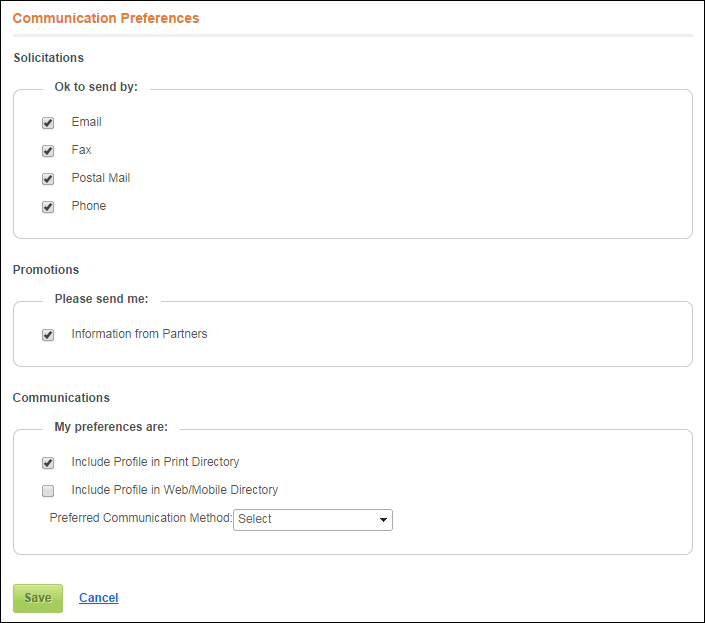Viewport: 705px width, 623px height.
Task: Uncheck Information from Partners checkbox
Action: [x=48, y=335]
